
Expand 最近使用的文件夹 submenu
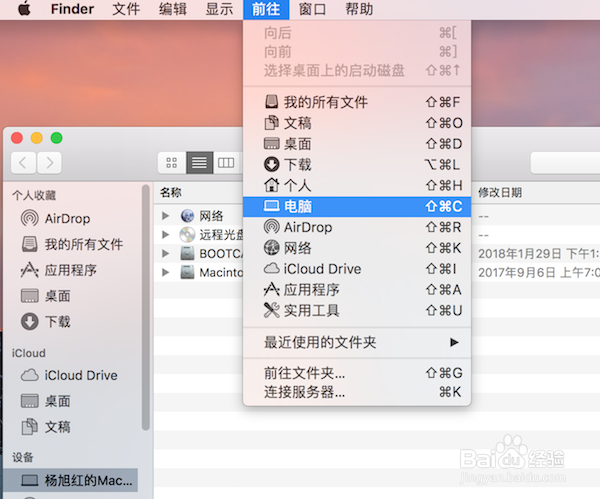click(357, 342)
